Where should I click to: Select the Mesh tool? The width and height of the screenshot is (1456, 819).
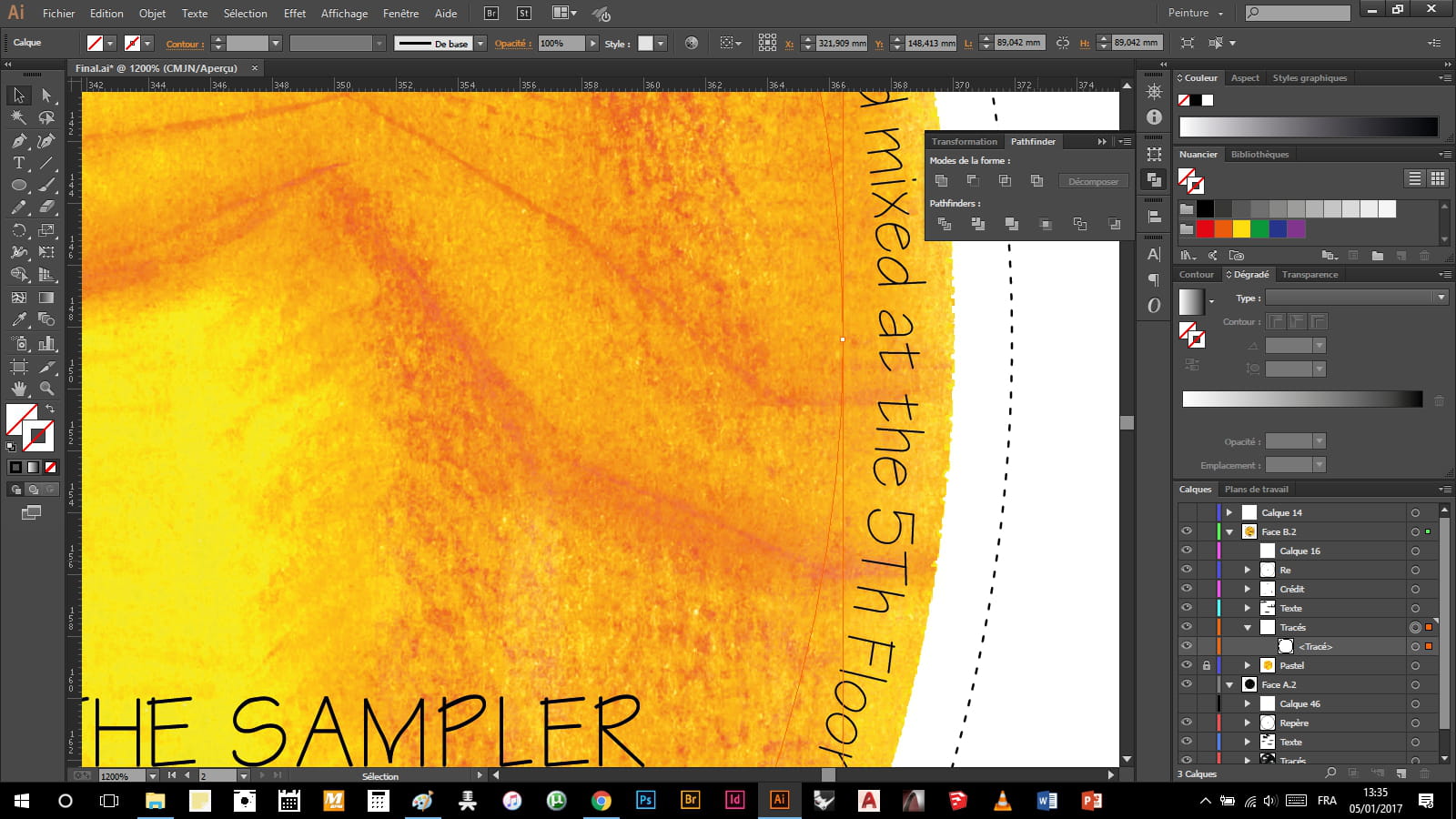tap(19, 298)
